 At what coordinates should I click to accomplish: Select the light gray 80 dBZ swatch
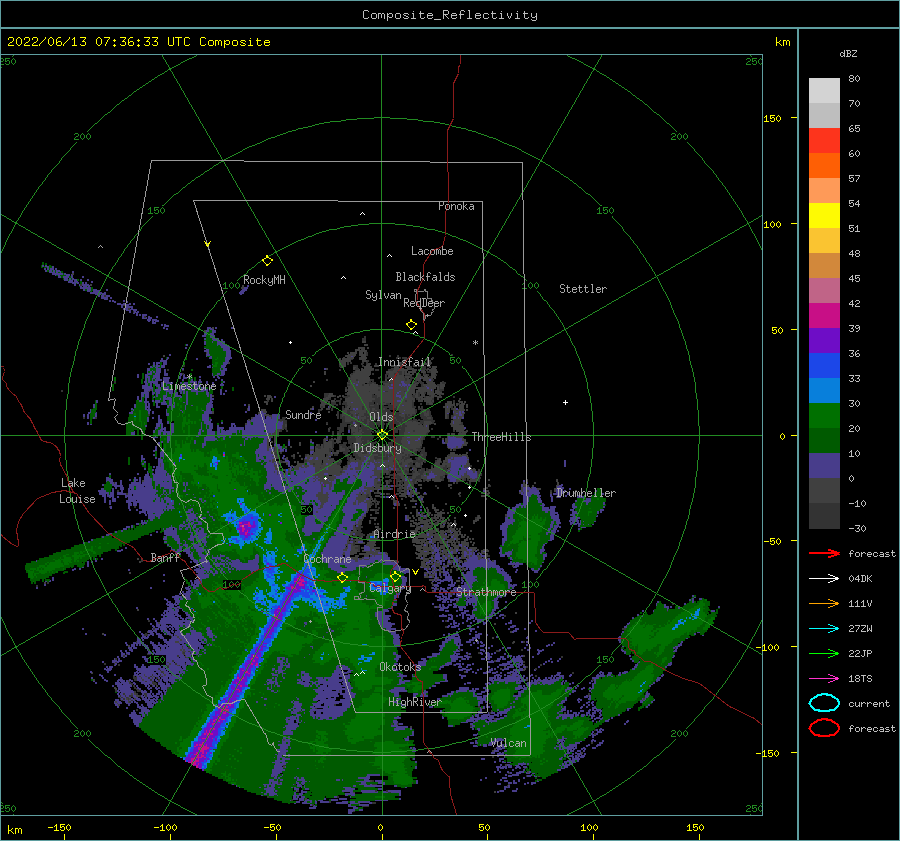pyautogui.click(x=824, y=91)
